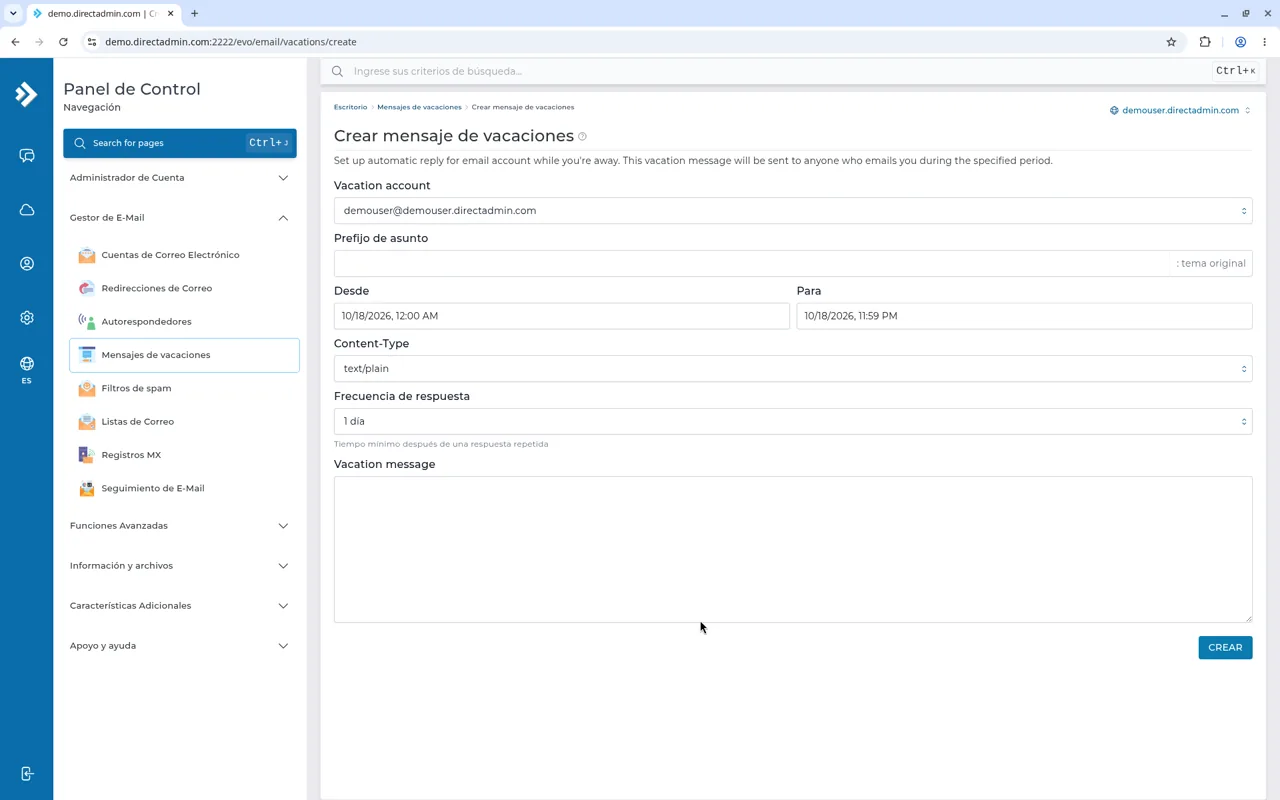Click help icon beside Crear mensaje de vacaciones

[x=582, y=137]
